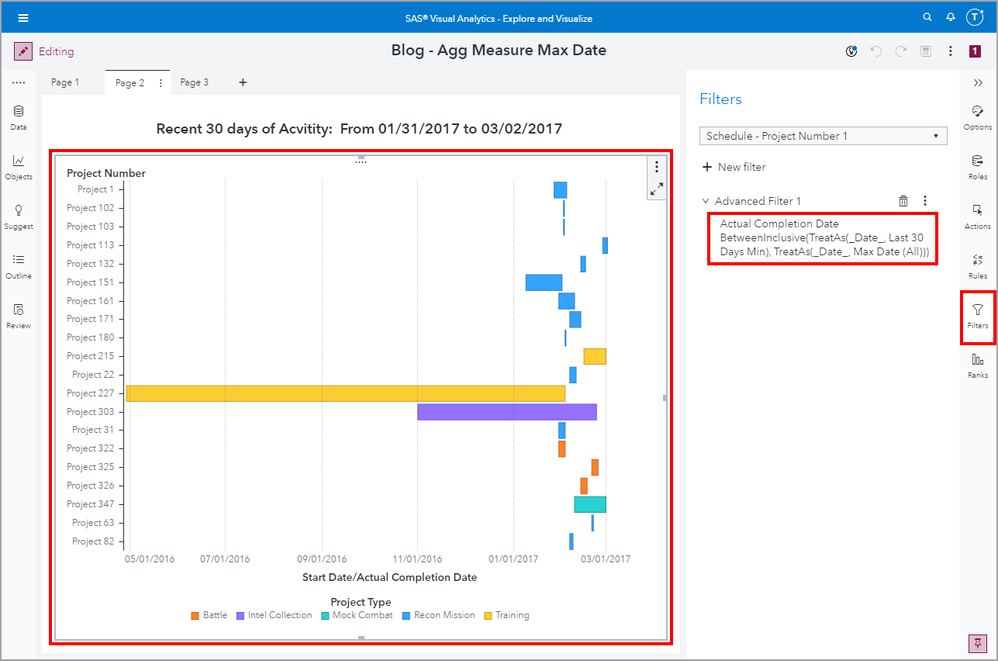Switch to Page 3 tab
Image resolution: width=998 pixels, height=661 pixels.
194,82
